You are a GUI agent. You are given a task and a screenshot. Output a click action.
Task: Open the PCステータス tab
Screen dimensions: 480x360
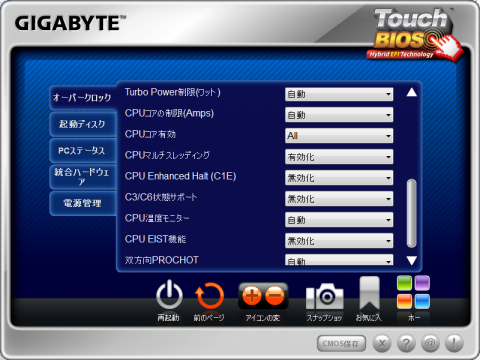82,151
